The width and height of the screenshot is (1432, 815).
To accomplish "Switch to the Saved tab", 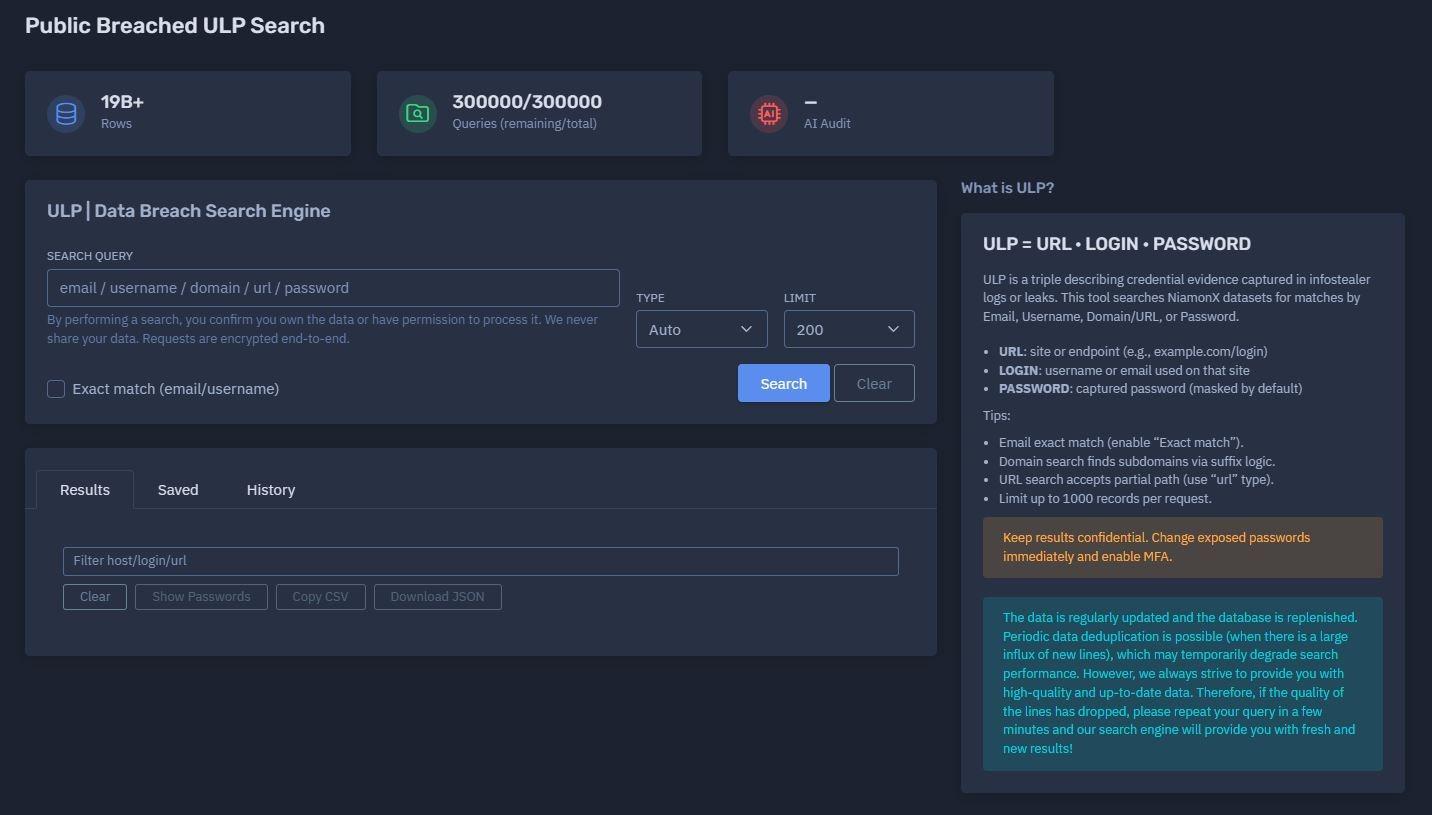I will click(178, 490).
